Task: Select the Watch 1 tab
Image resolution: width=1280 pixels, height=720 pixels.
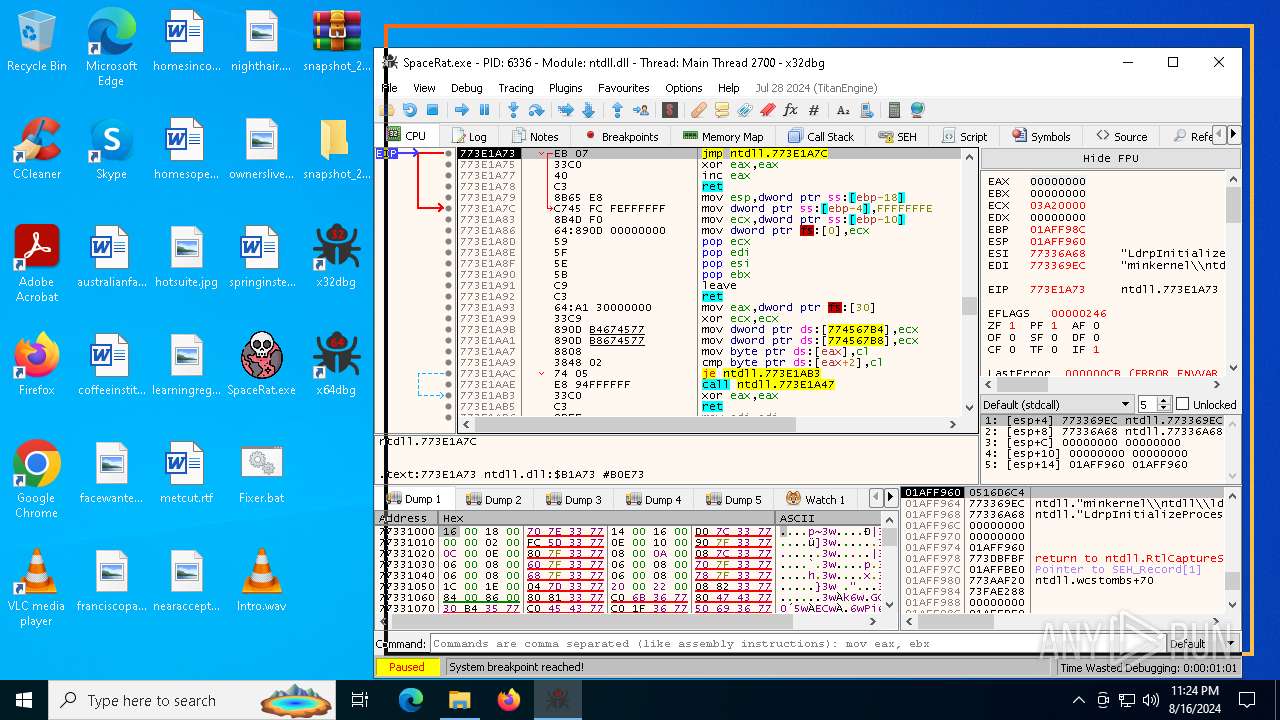Action: click(815, 499)
